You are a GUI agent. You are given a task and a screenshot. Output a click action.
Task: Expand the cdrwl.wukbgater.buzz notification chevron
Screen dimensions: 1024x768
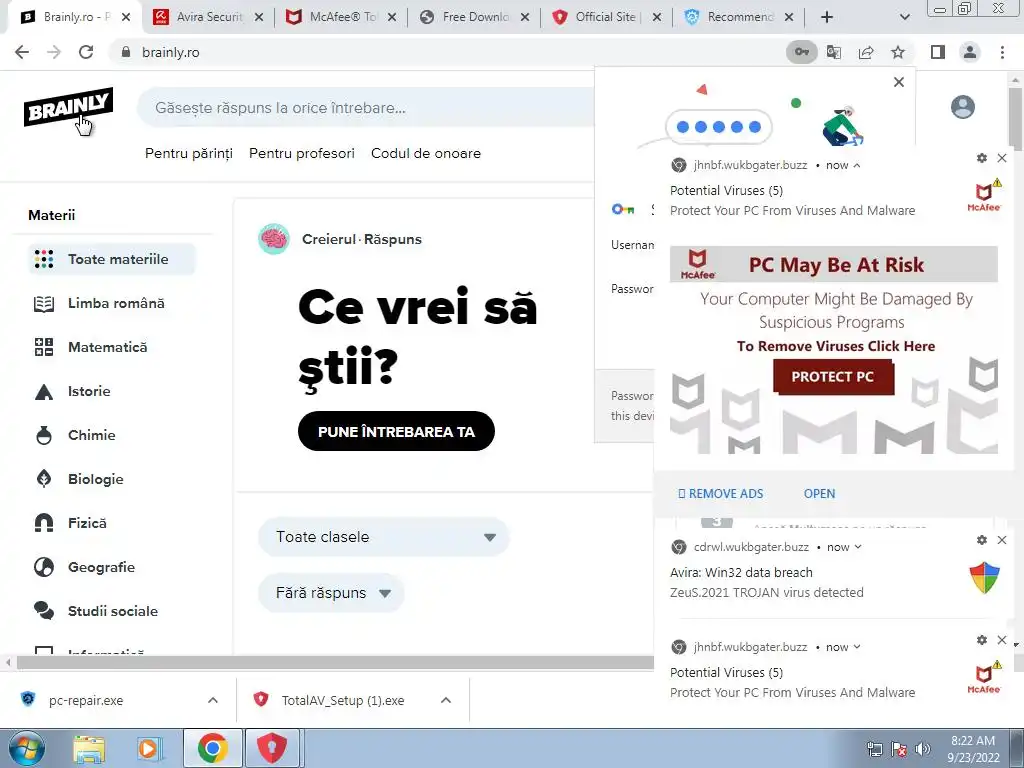857,547
